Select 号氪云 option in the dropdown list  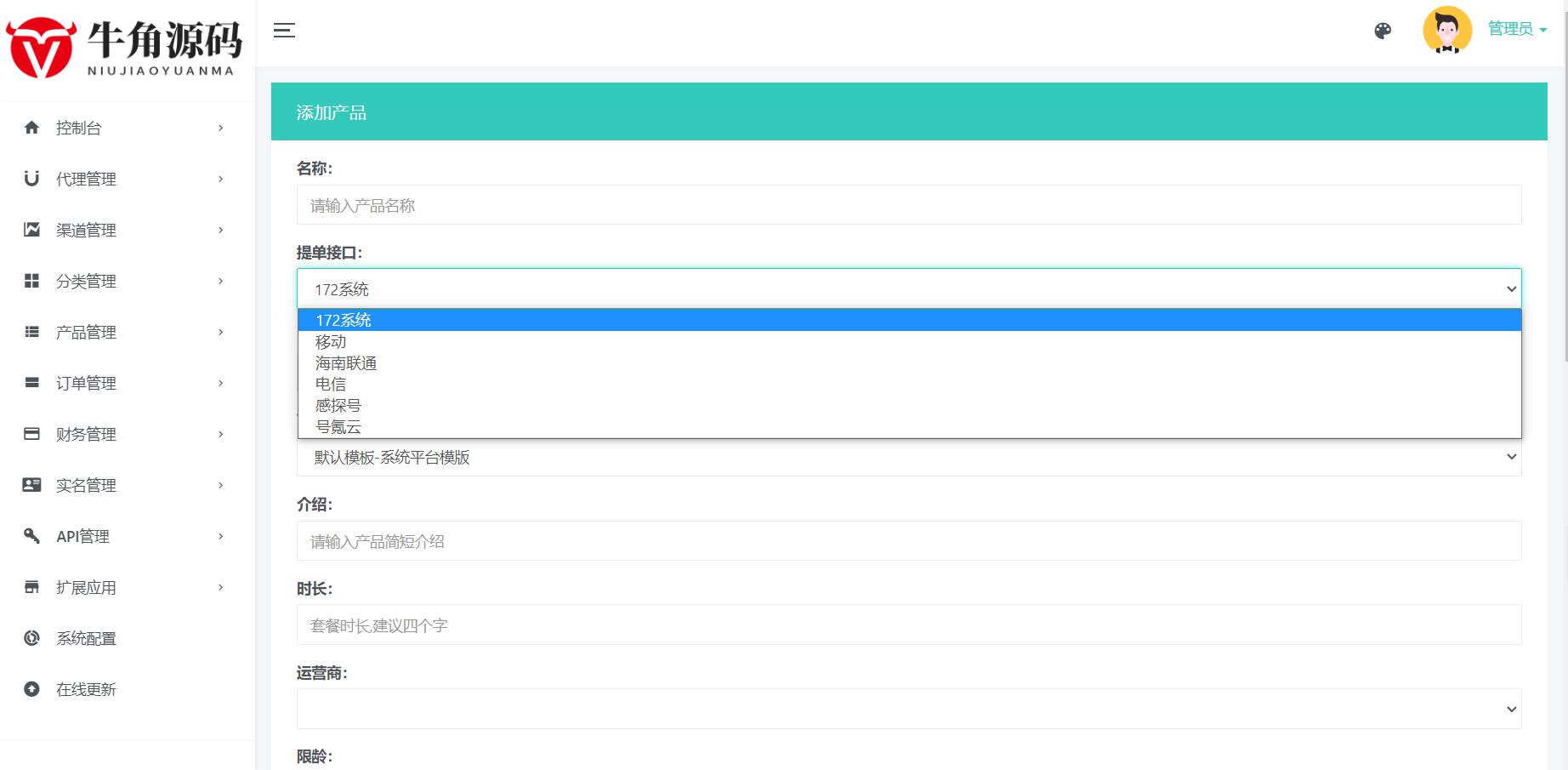coord(909,426)
